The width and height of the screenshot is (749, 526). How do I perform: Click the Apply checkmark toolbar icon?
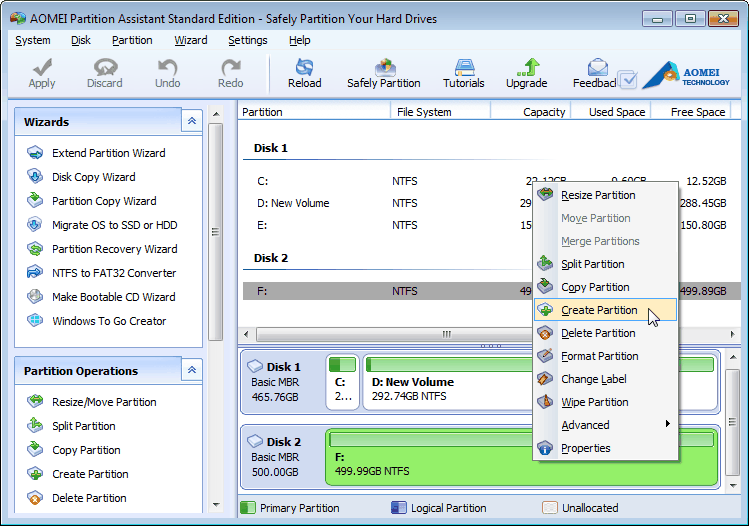point(42,68)
